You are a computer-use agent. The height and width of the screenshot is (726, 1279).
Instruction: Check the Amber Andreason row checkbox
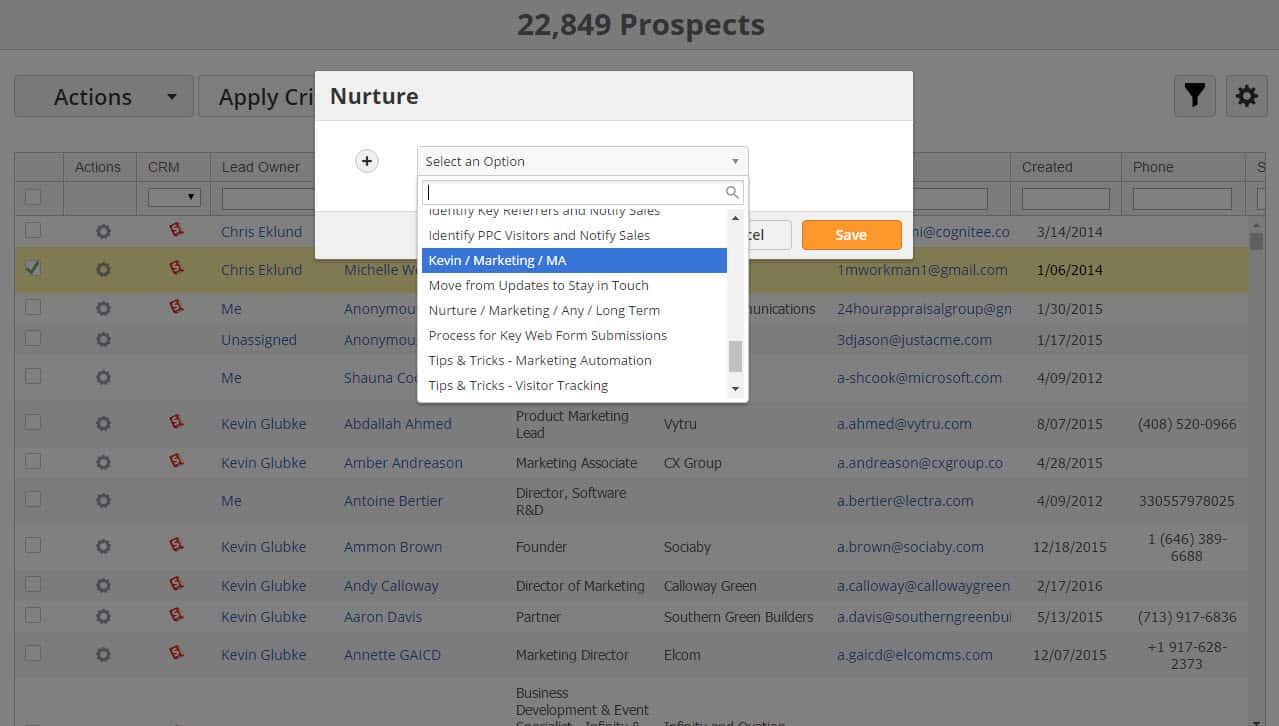click(33, 461)
